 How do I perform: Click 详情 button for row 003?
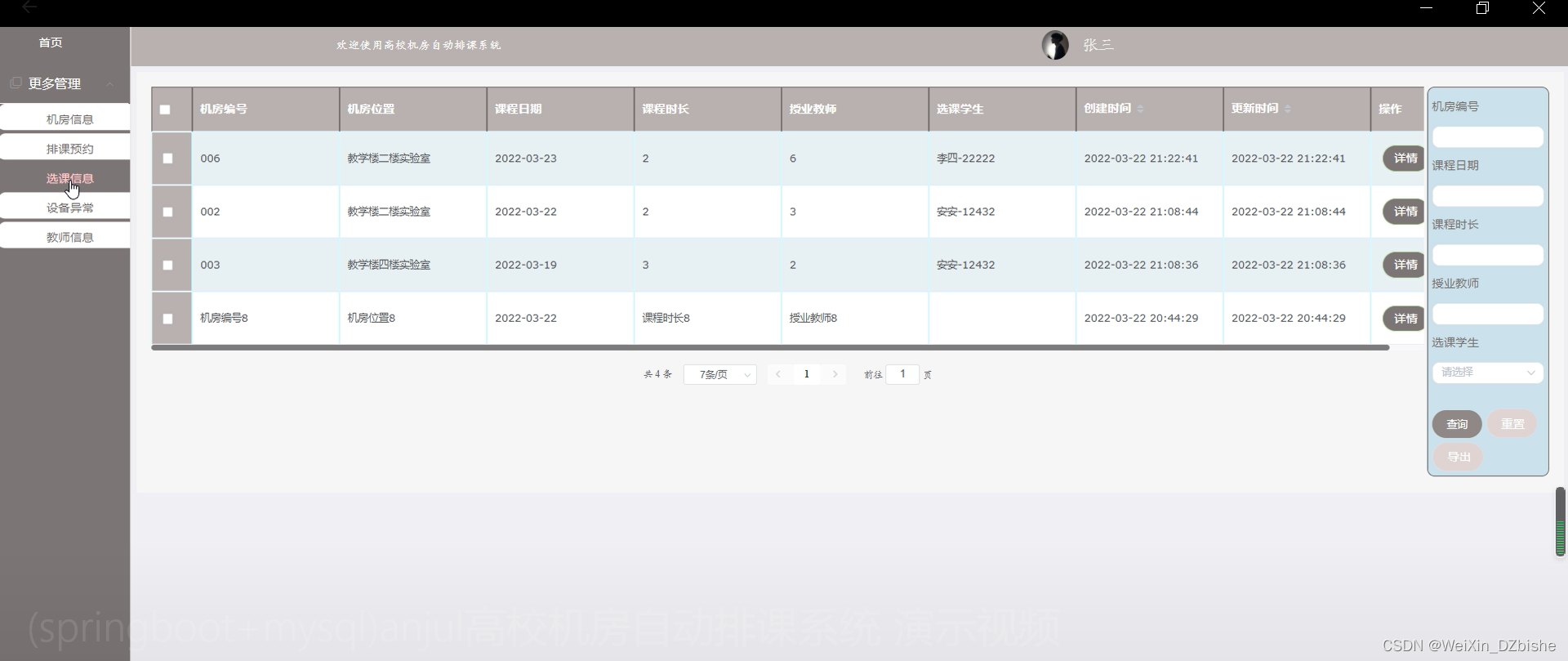[1404, 265]
